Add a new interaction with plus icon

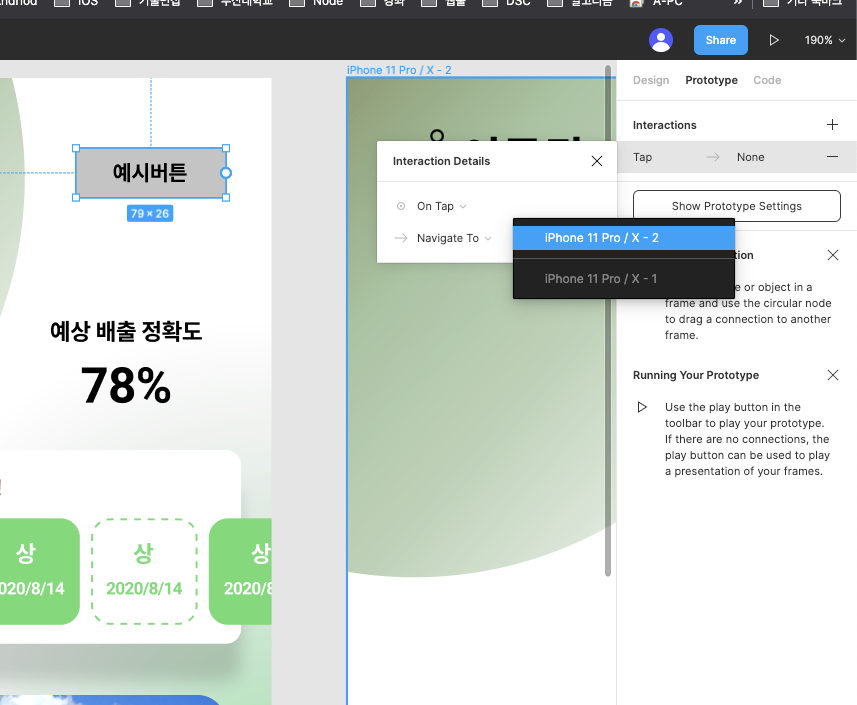[x=832, y=125]
